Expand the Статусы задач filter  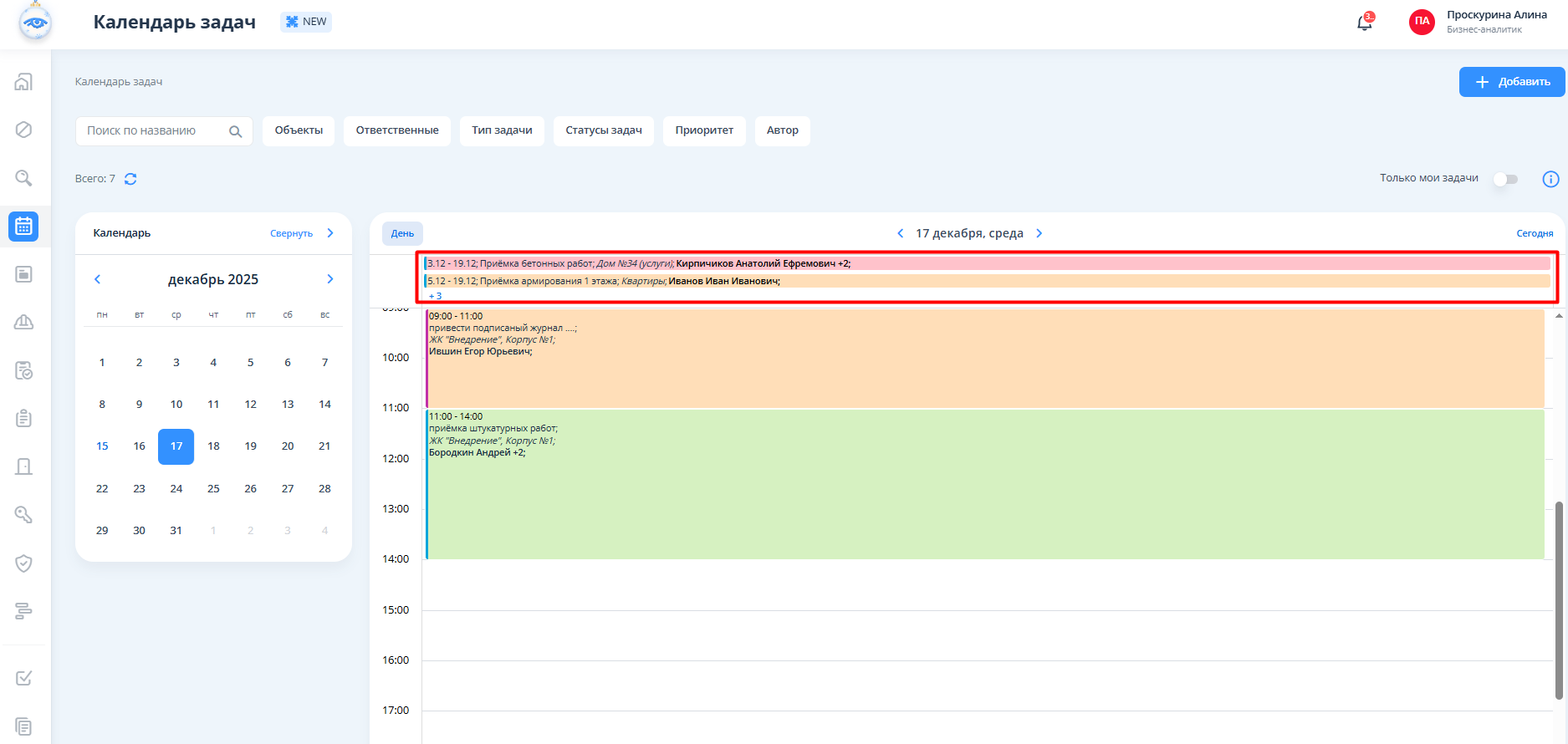603,130
